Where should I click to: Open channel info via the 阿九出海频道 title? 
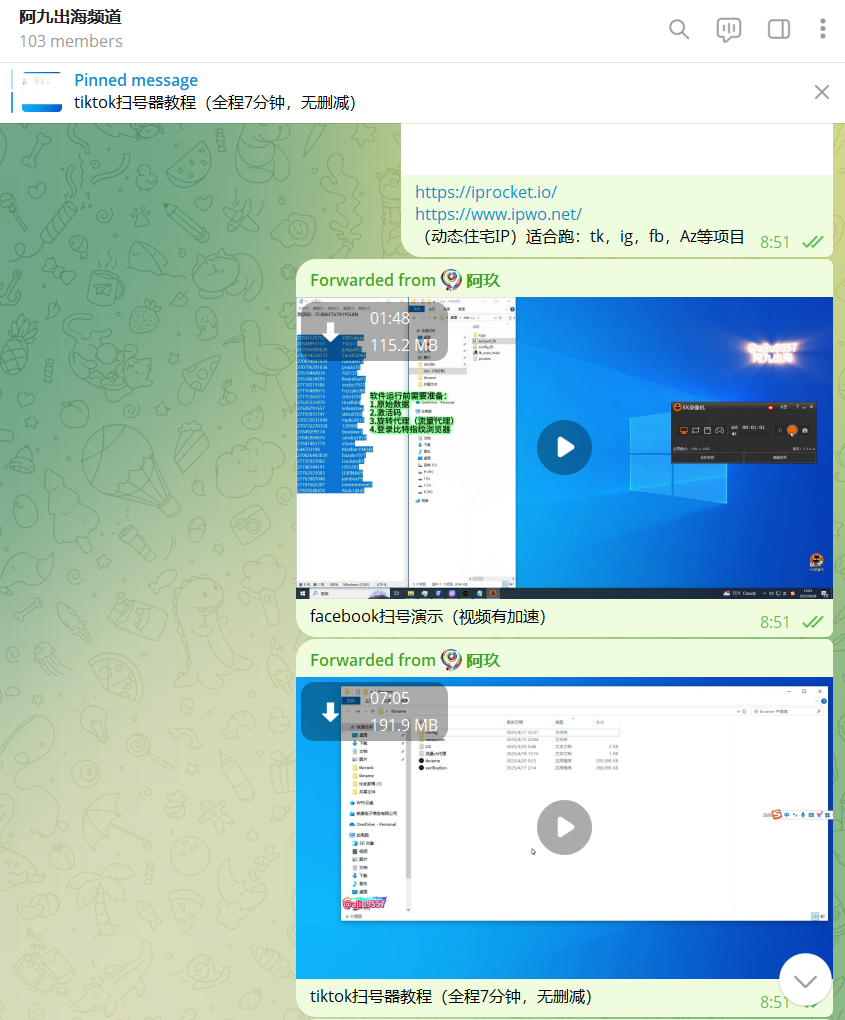pos(70,17)
